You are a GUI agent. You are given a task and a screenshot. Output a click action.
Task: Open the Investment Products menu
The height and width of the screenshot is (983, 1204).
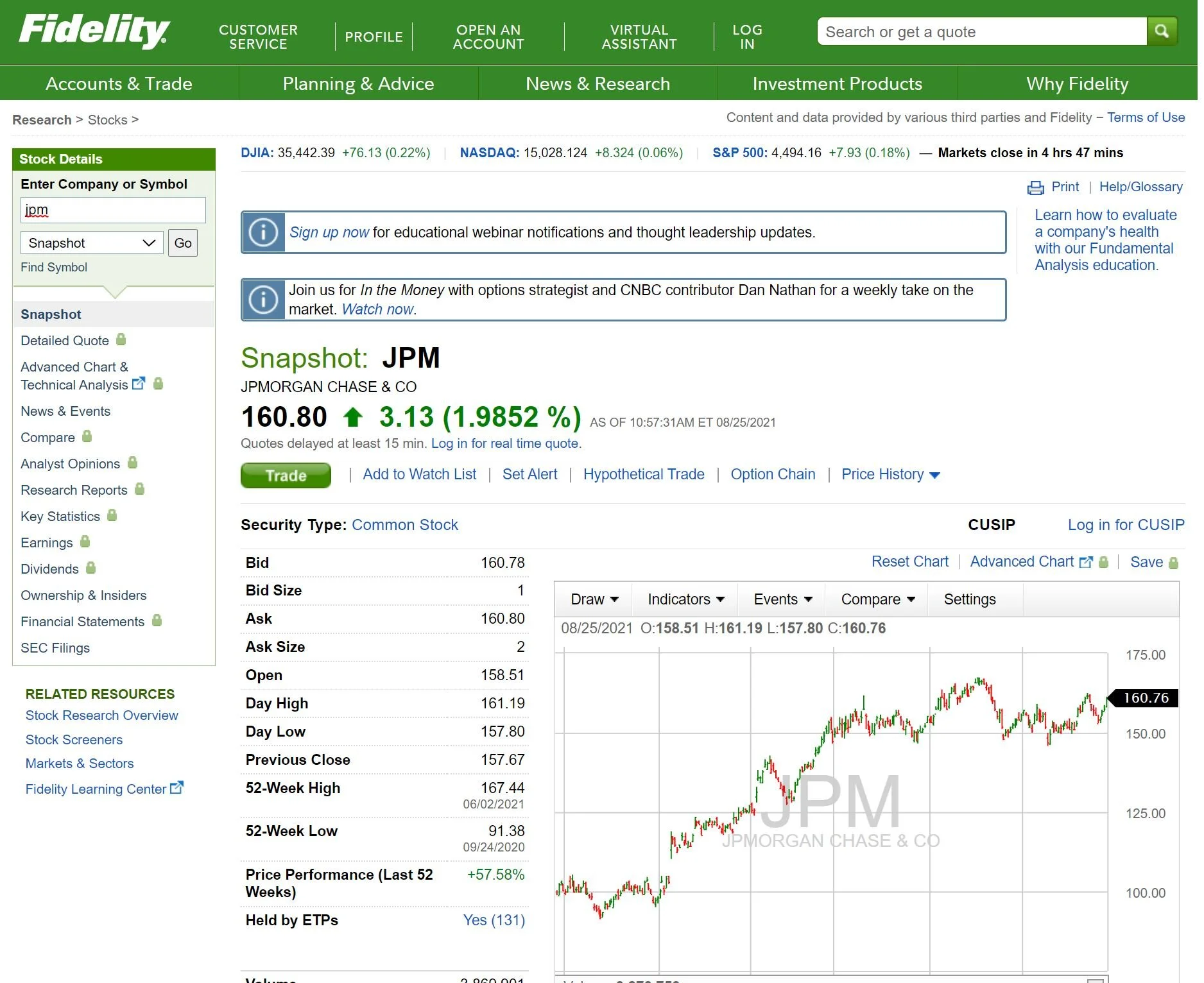click(837, 83)
